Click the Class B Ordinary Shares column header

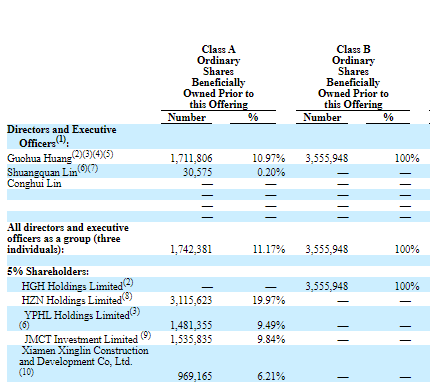(353, 77)
